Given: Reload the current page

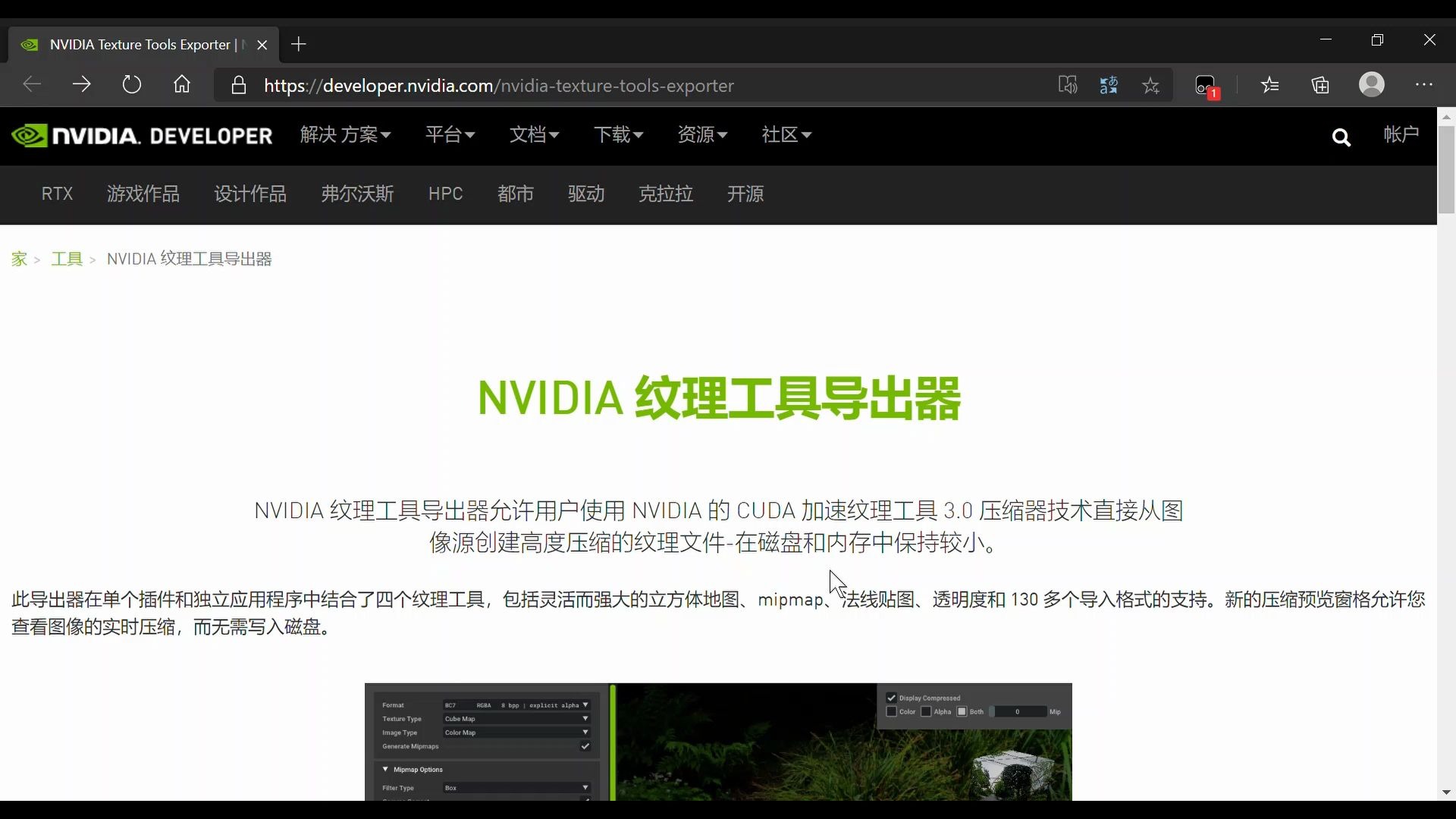Looking at the screenshot, I should point(132,84).
